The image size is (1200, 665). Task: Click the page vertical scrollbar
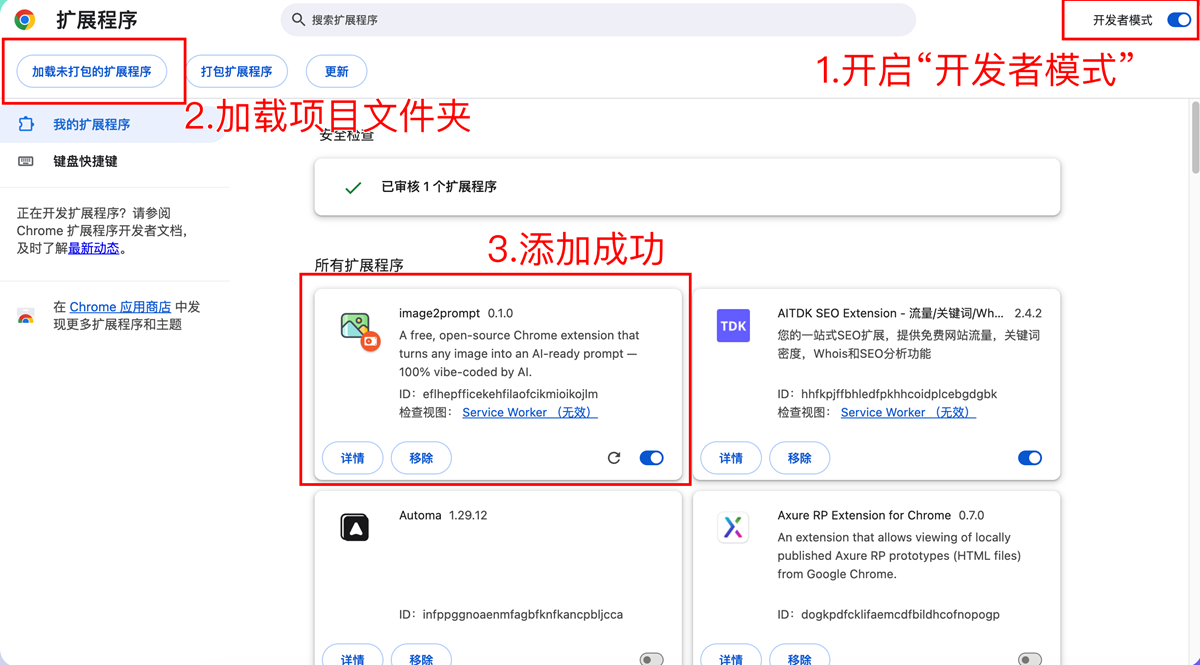[1194, 140]
